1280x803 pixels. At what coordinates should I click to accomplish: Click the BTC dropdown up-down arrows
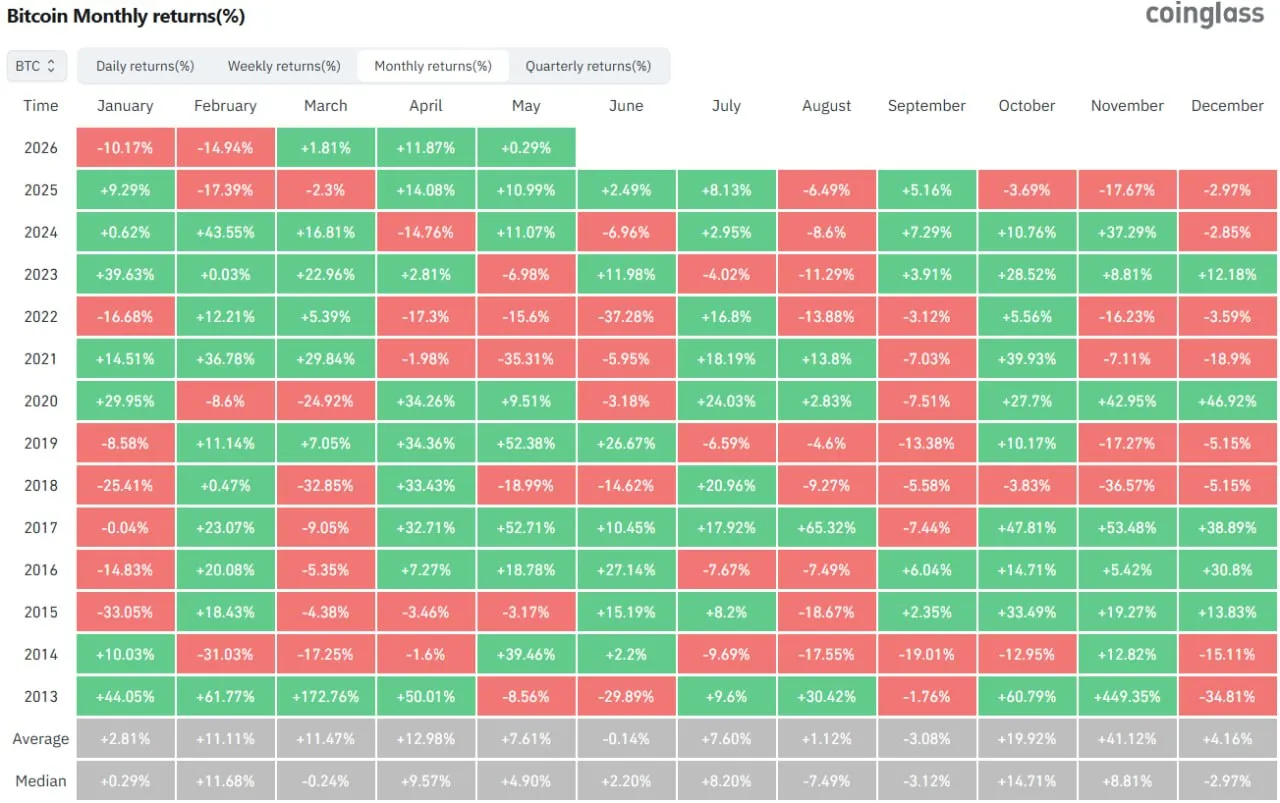[51, 66]
